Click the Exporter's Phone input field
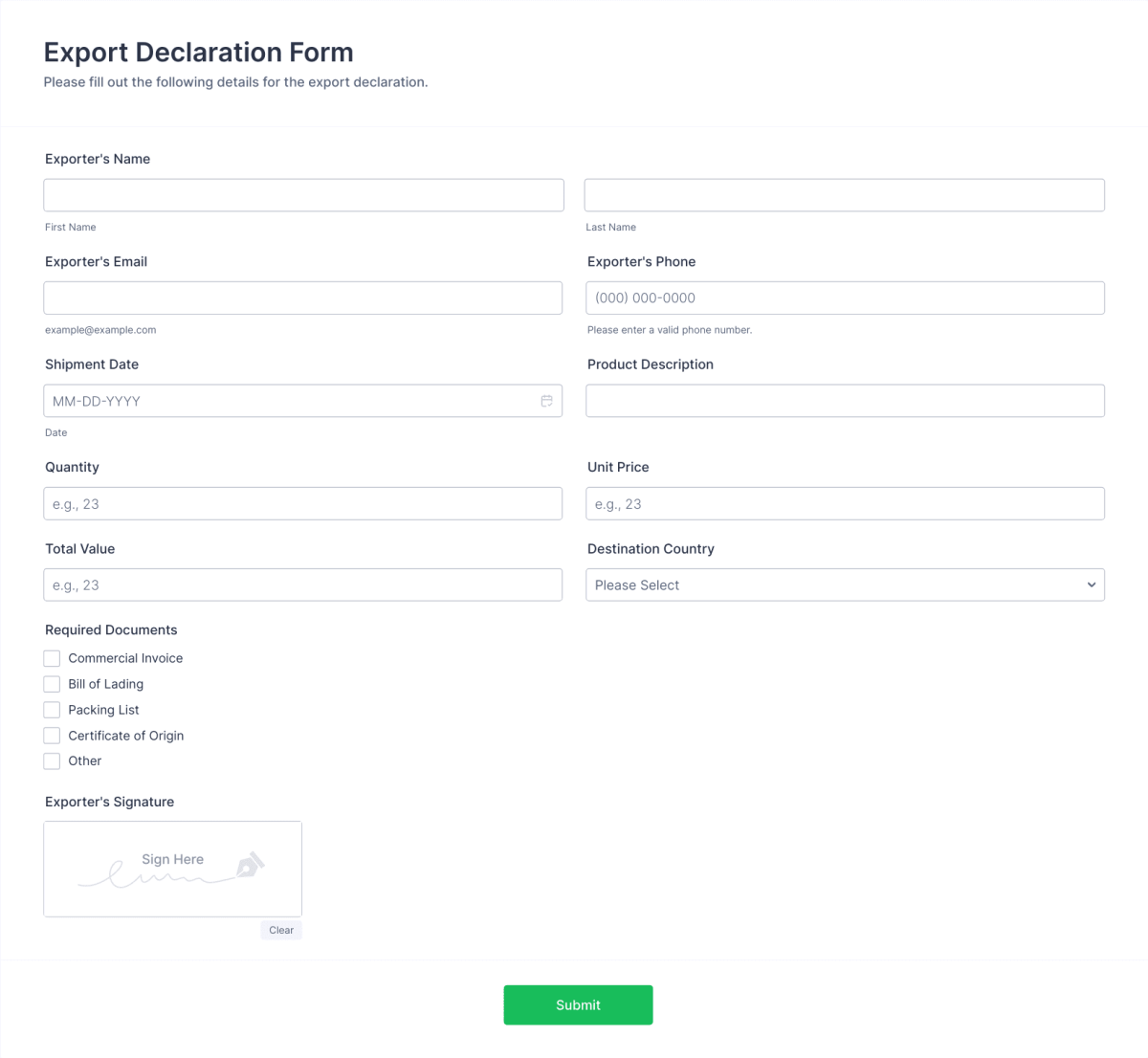 (x=845, y=298)
